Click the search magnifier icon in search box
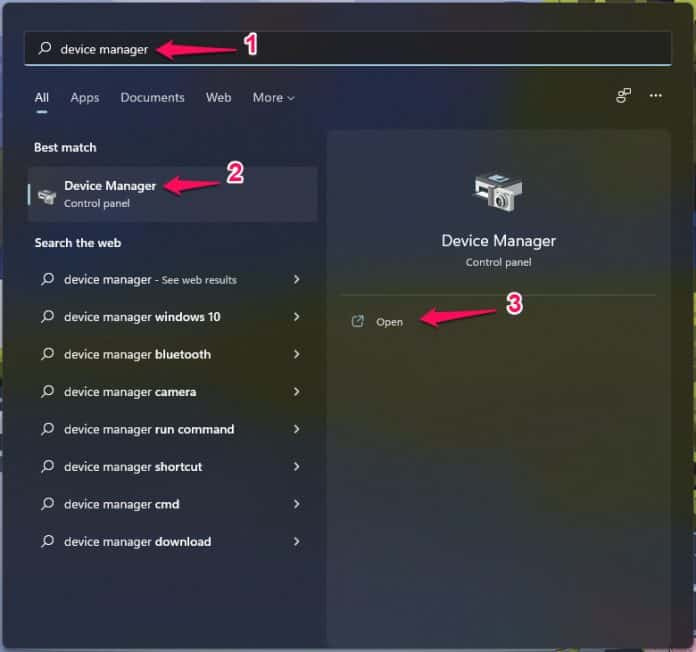Viewport: 696px width, 652px height. [45, 48]
